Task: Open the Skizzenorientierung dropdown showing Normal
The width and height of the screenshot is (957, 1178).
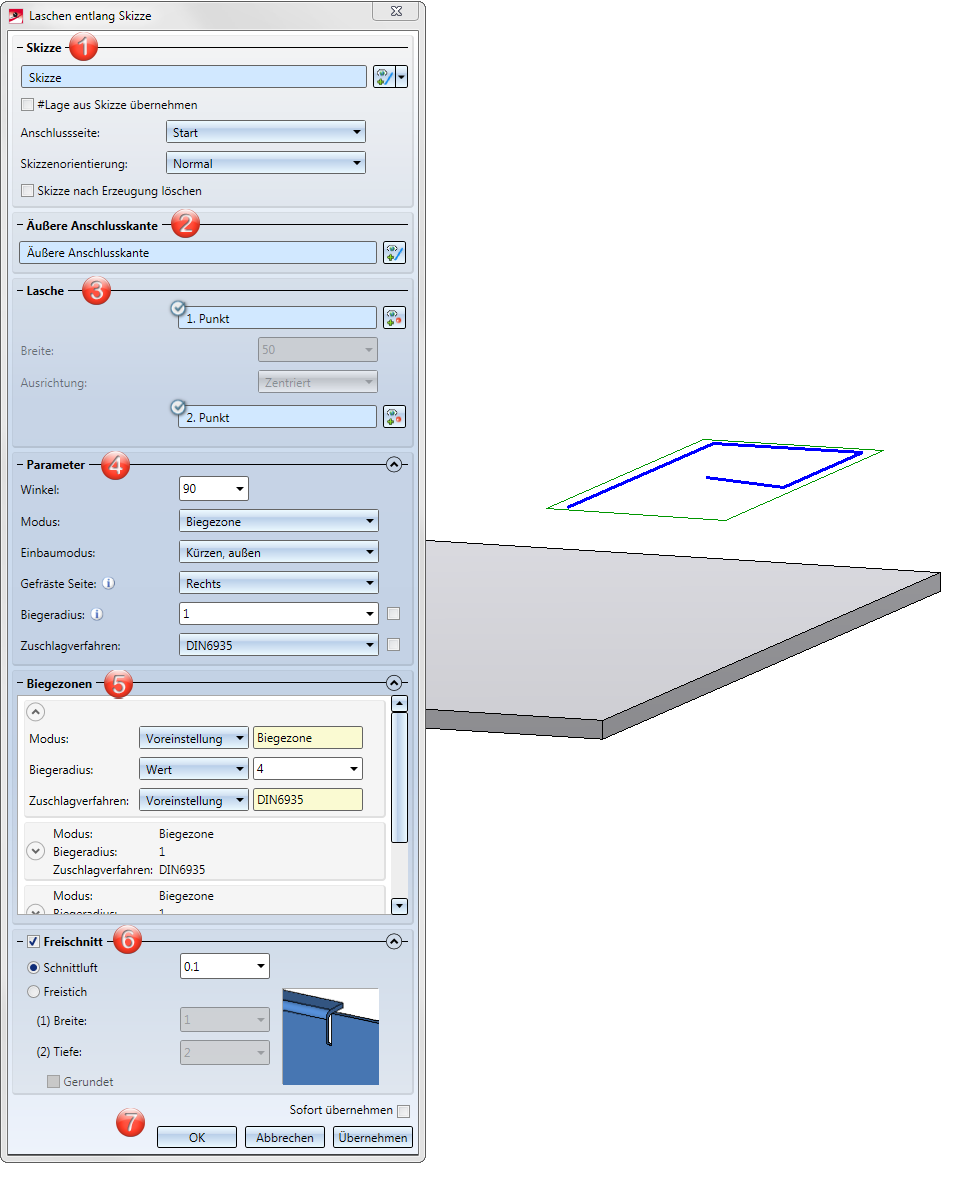Action: pos(265,163)
